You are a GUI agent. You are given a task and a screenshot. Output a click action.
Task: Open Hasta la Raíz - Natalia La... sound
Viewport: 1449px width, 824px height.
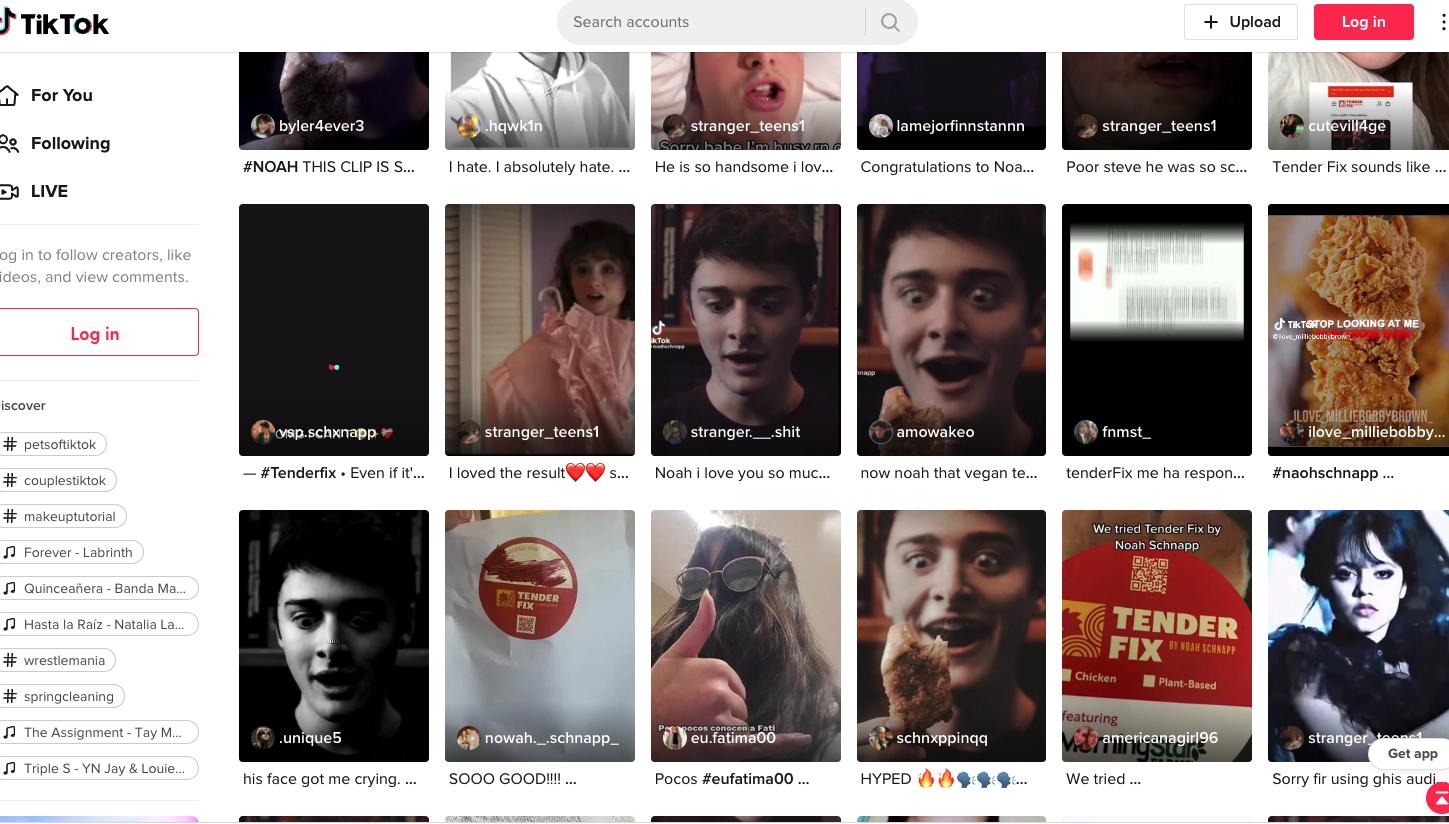click(97, 625)
